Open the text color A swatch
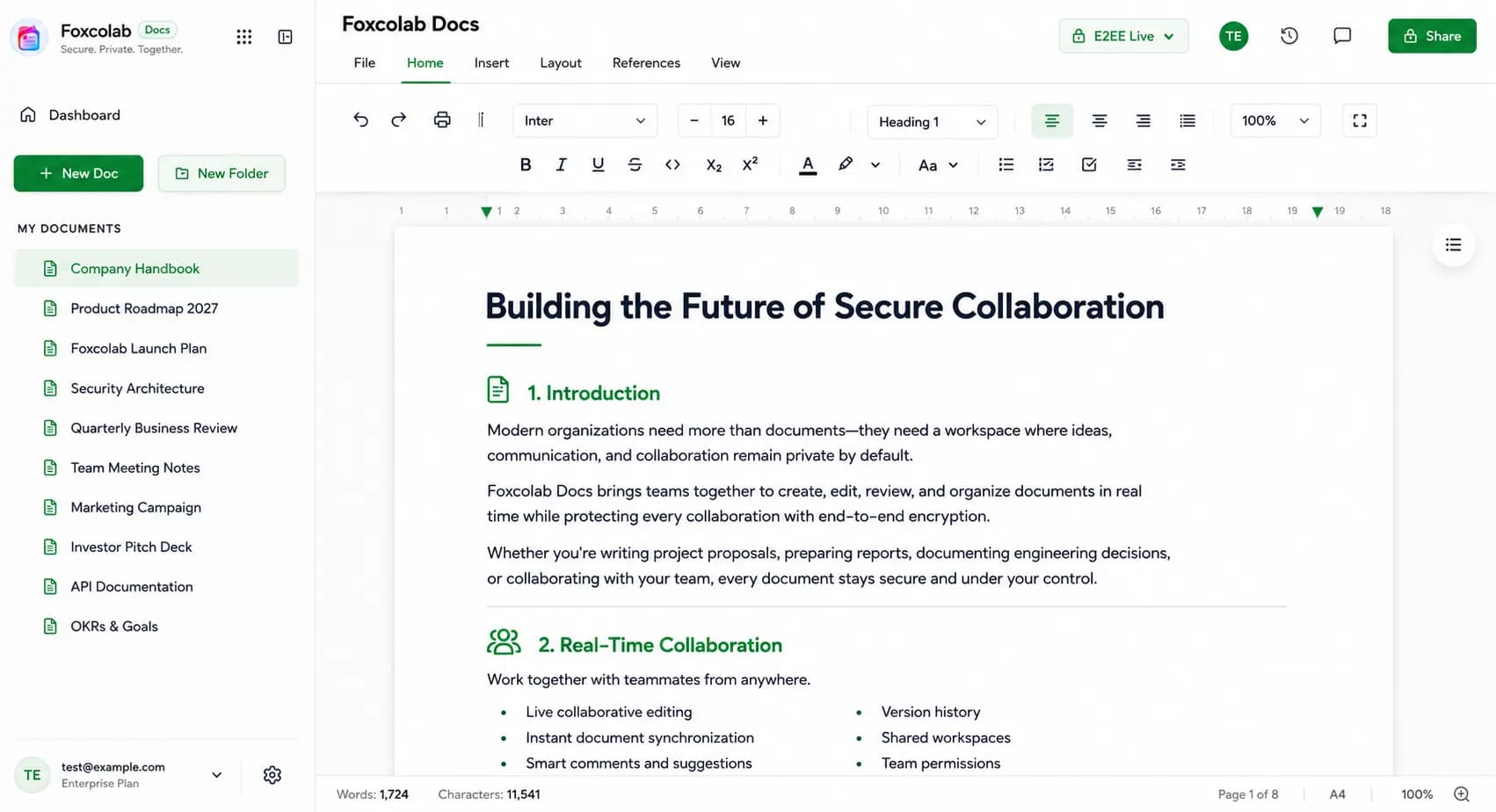The image size is (1496, 812). click(x=808, y=165)
